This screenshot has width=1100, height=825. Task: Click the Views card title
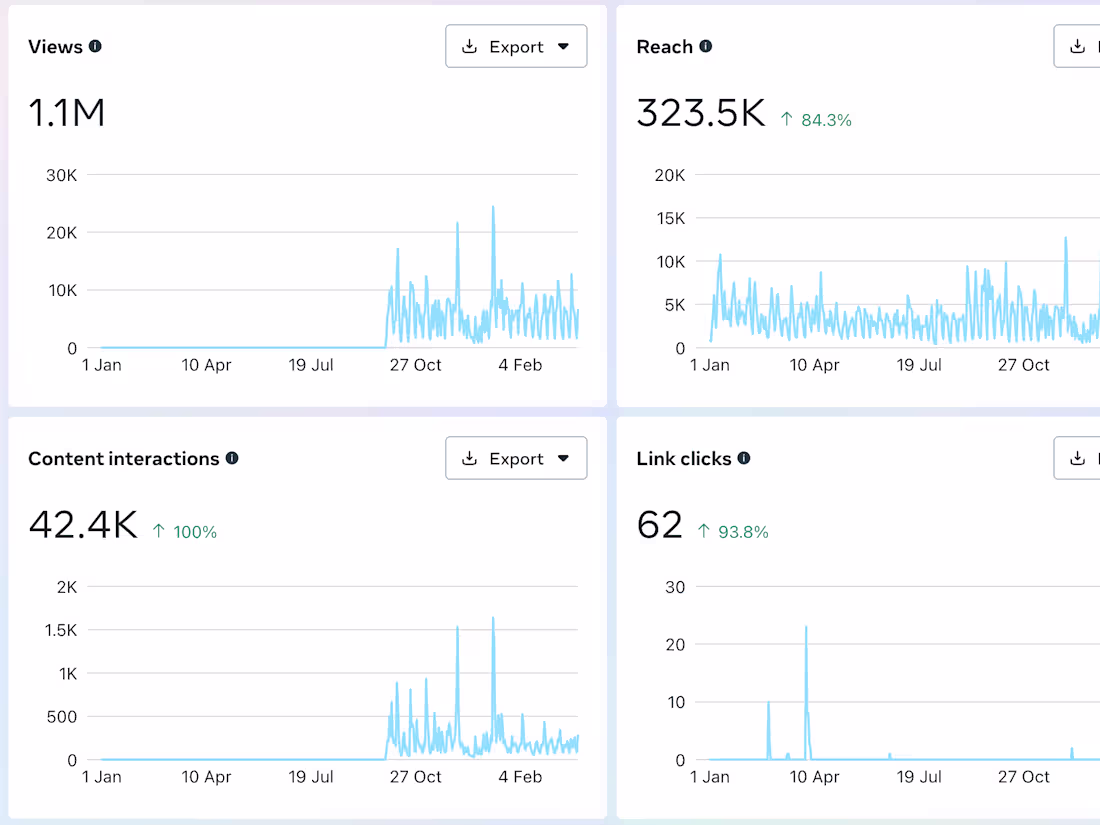(55, 47)
